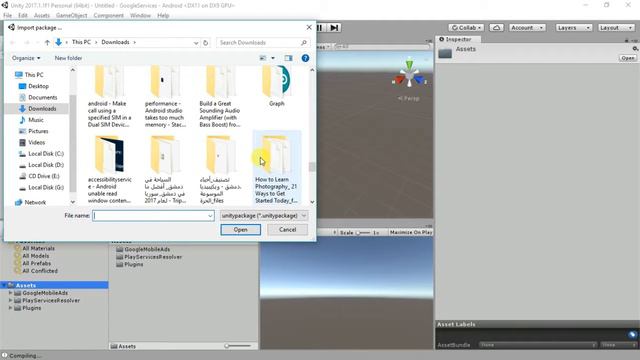Toggle the preview pane icon
Image resolution: width=640 pixels, height=360 pixels.
click(289, 58)
